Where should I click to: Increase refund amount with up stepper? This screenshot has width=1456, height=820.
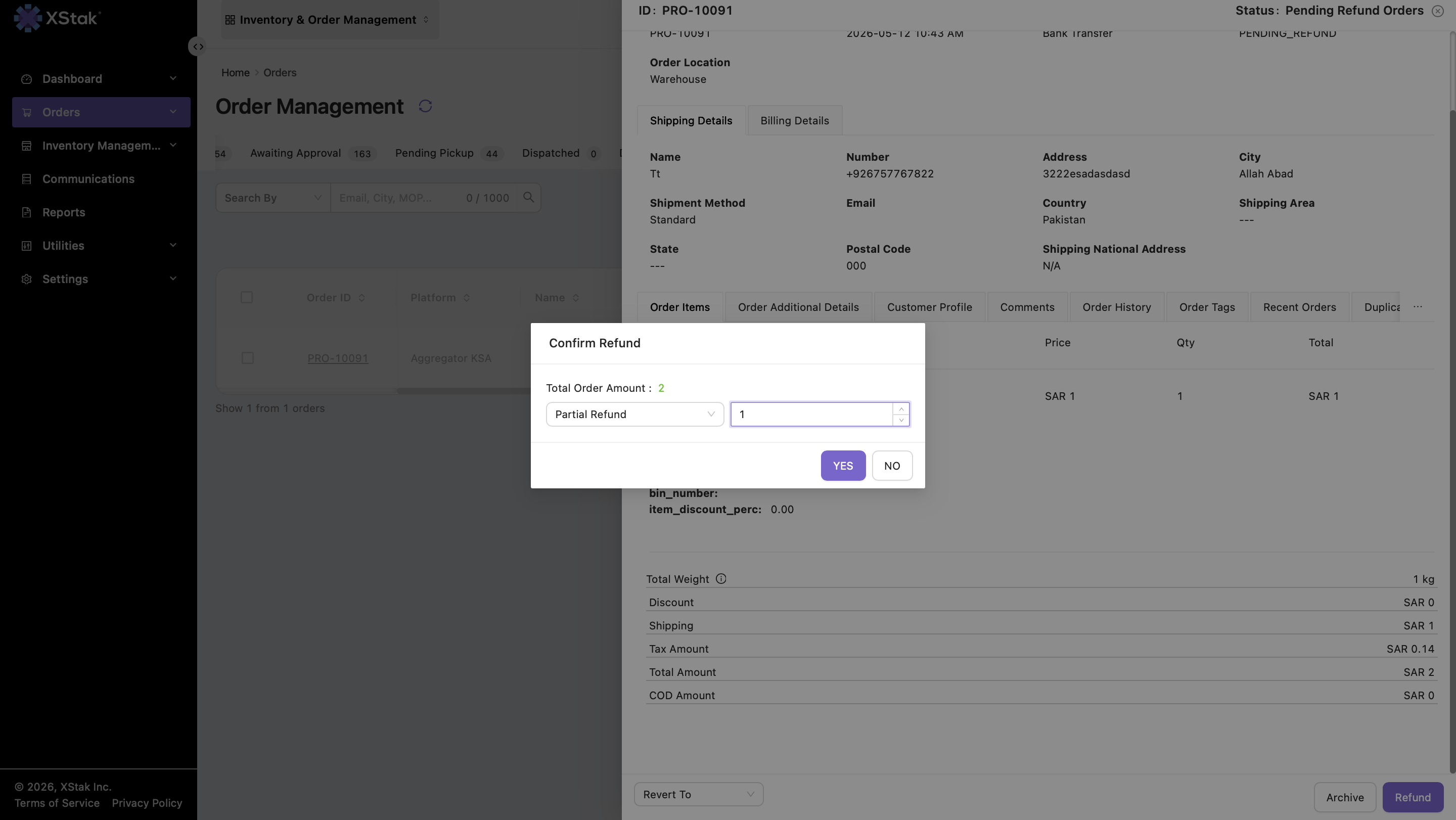pyautogui.click(x=901, y=408)
